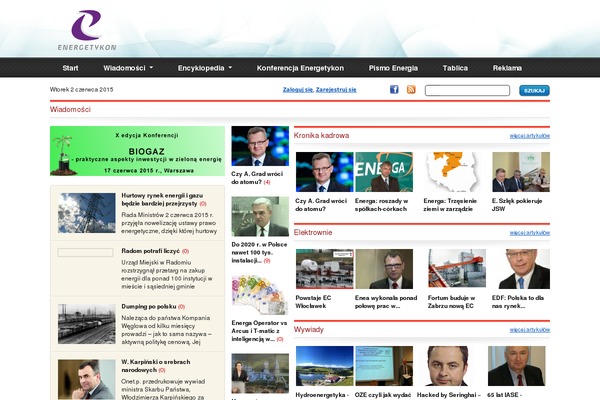
Task: Open Reklama menu item
Action: pos(507,68)
